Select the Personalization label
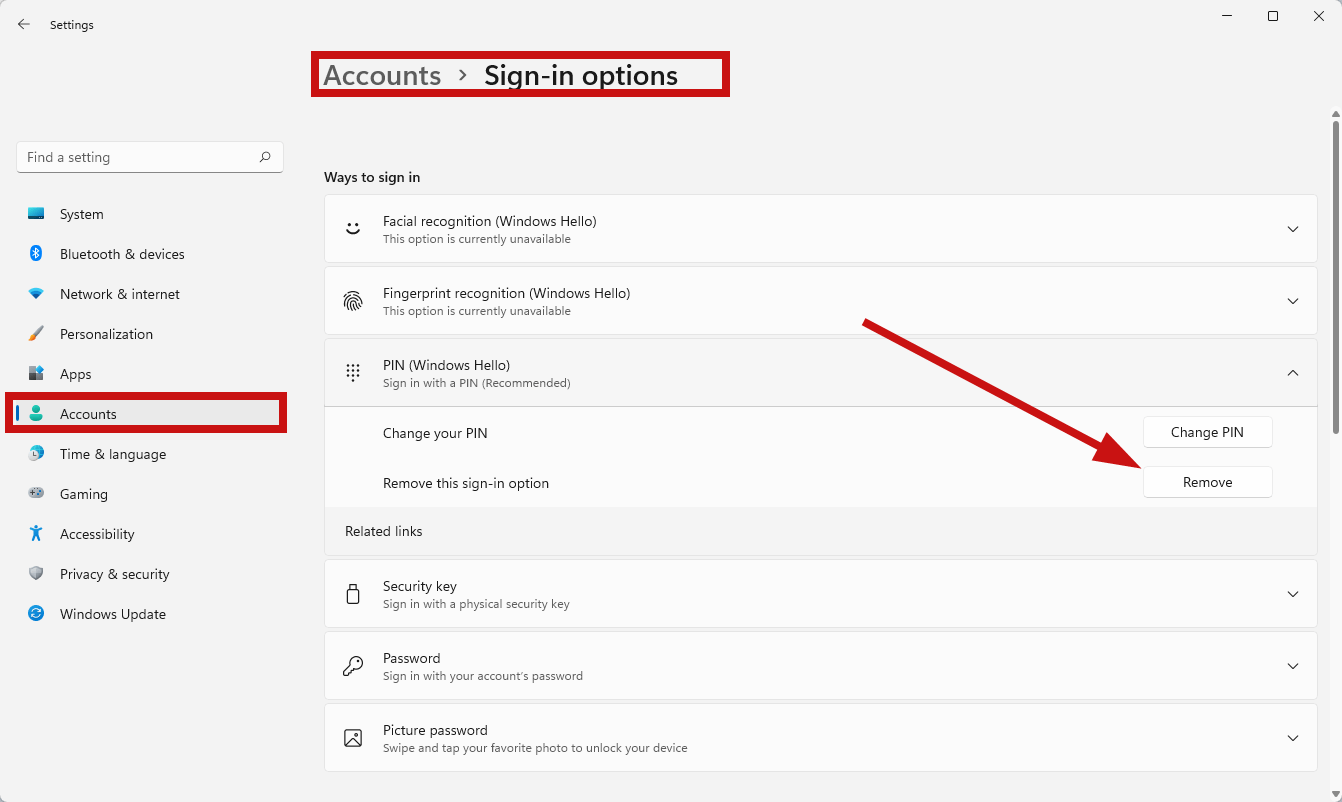Viewport: 1342px width, 802px height. click(106, 334)
